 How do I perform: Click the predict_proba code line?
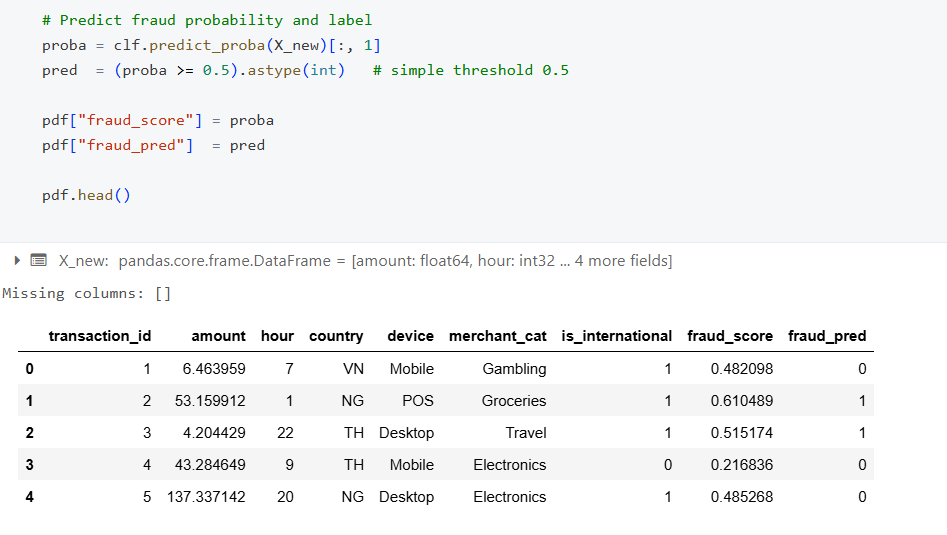tap(211, 45)
